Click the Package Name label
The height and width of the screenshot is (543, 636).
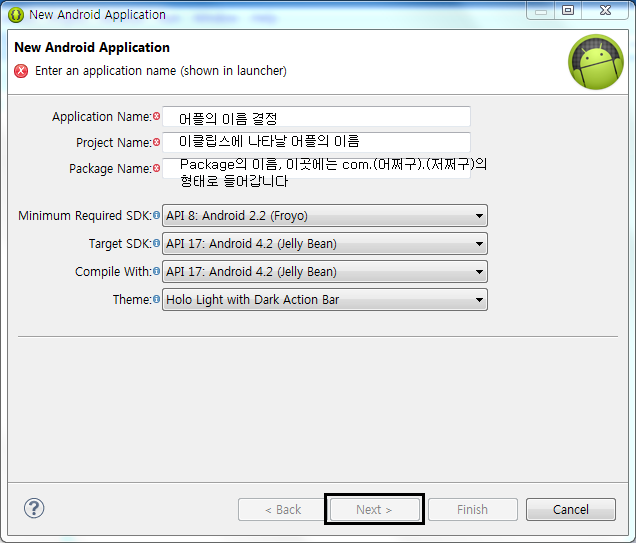[110, 169]
